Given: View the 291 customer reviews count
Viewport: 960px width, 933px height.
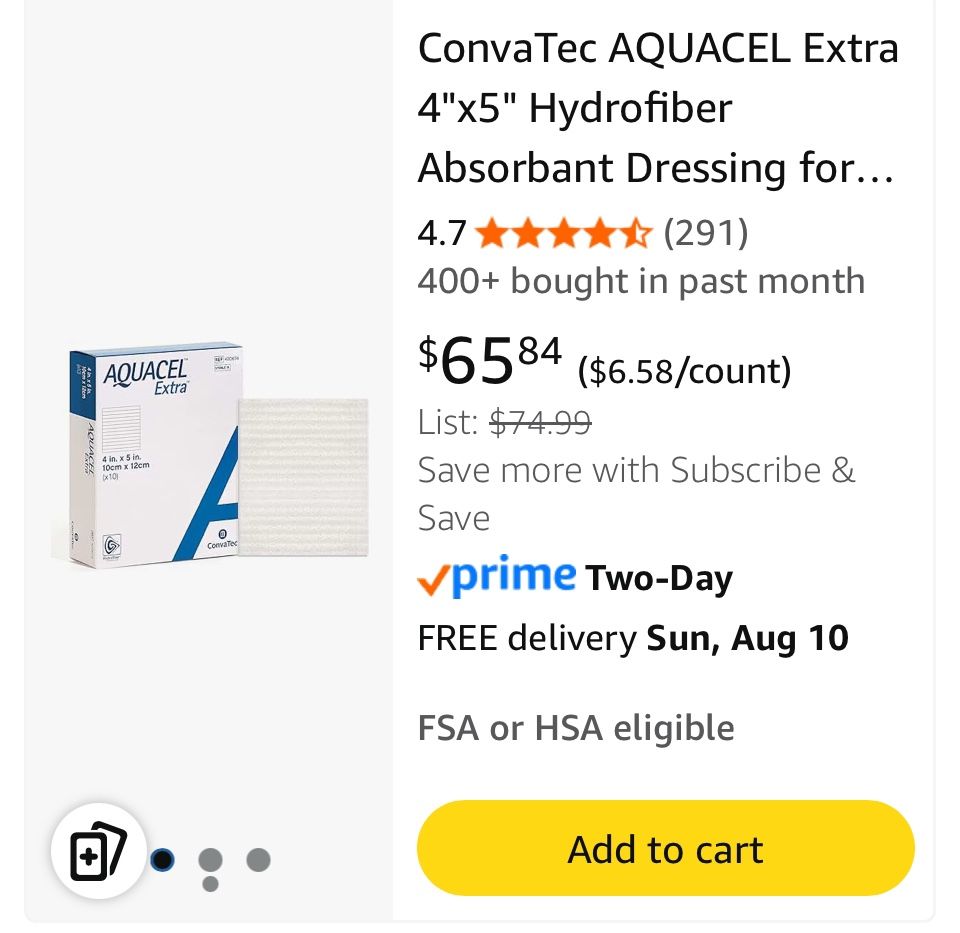Looking at the screenshot, I should click(x=706, y=233).
